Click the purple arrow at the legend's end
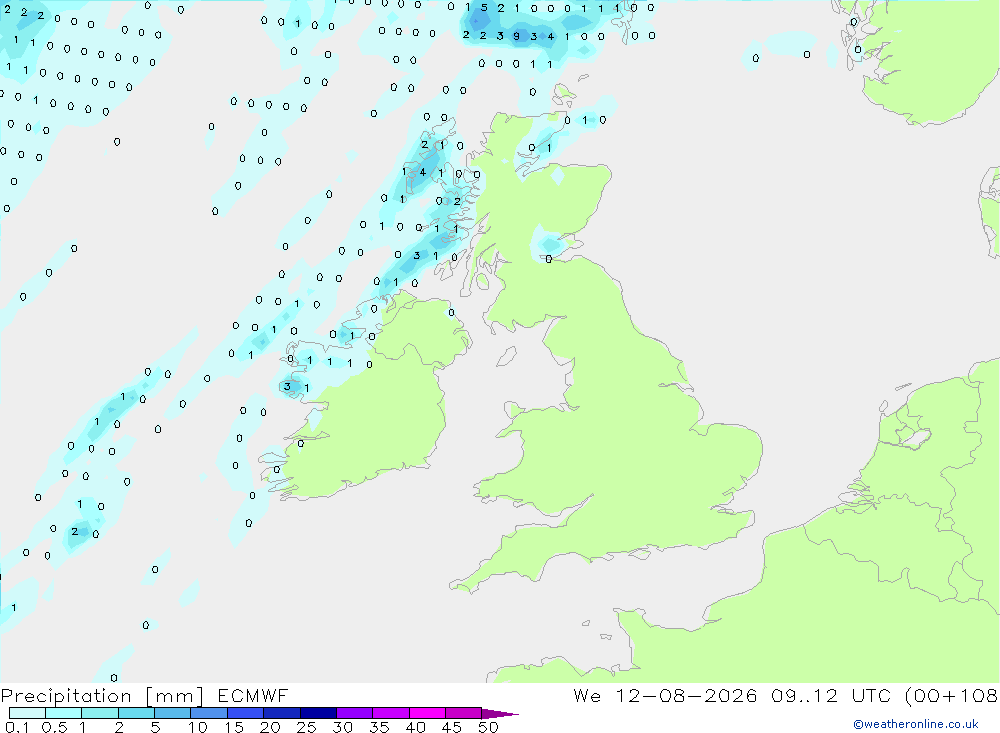 [x=500, y=714]
